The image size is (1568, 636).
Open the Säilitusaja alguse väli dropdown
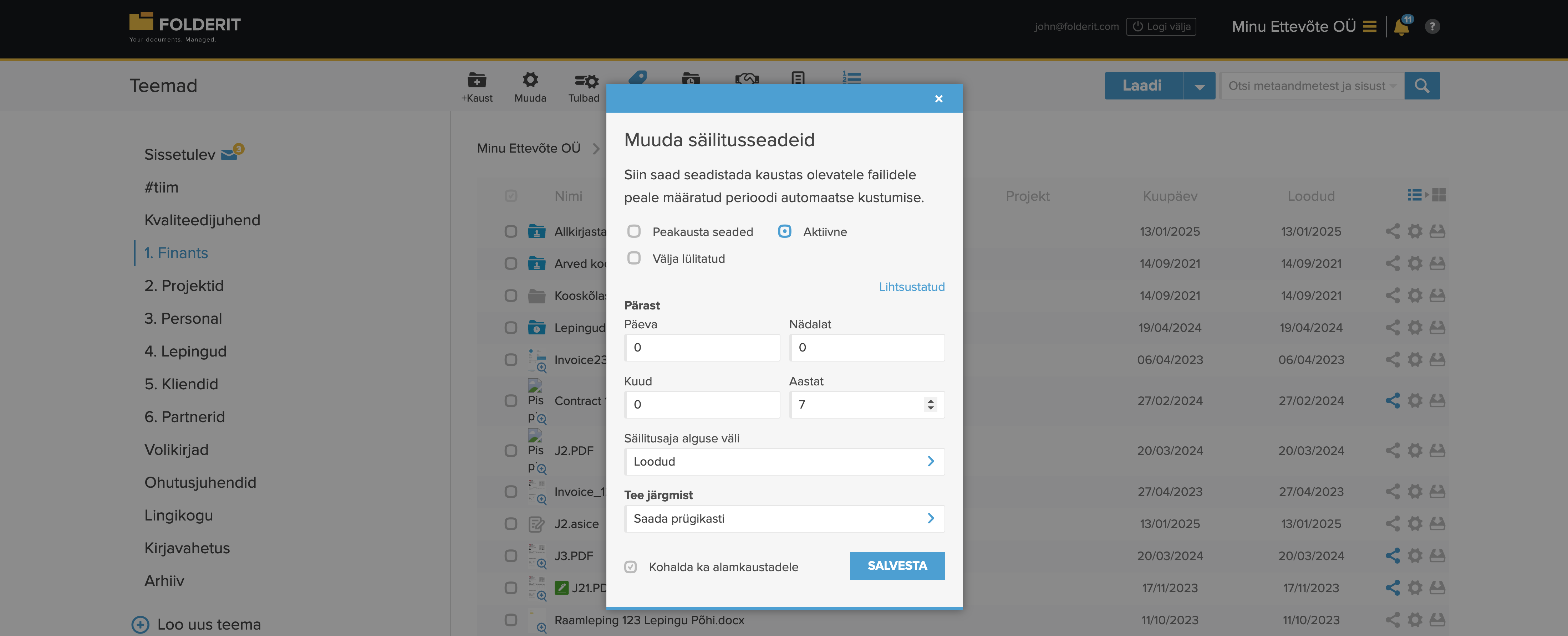(784, 461)
